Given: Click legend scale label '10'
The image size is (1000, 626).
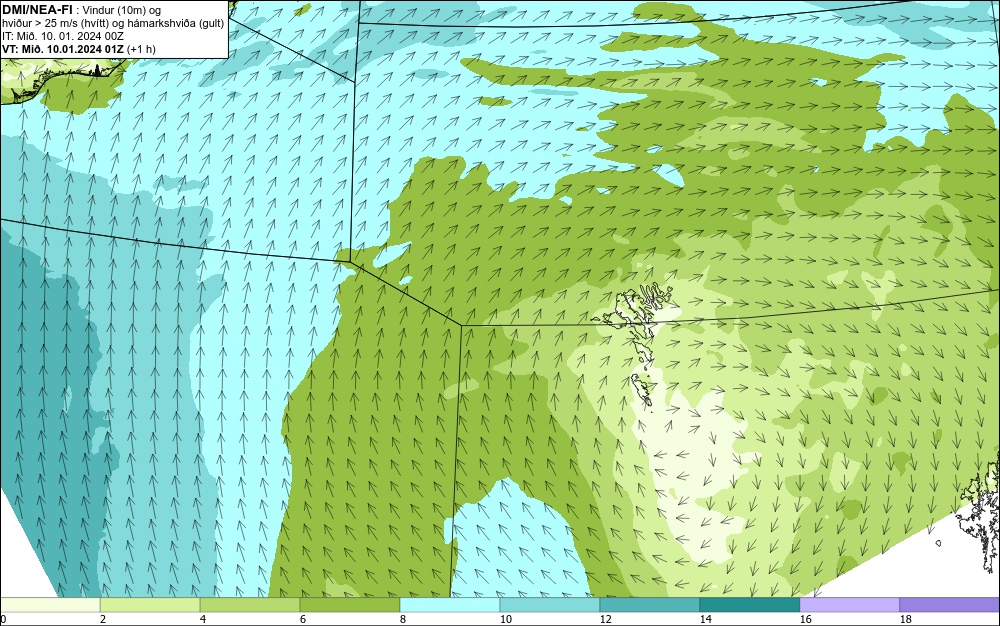Looking at the screenshot, I should point(506,619).
